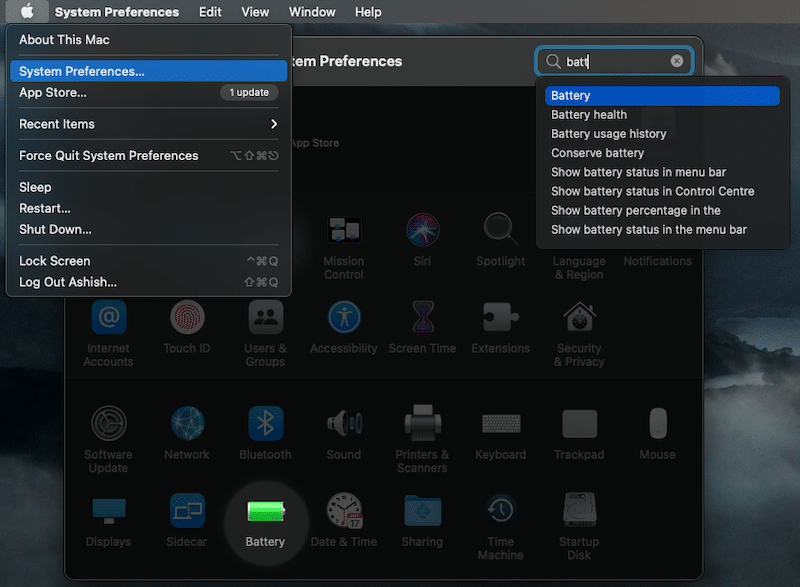Choose Show battery status in Control Centre
800x587 pixels.
pyautogui.click(x=652, y=191)
